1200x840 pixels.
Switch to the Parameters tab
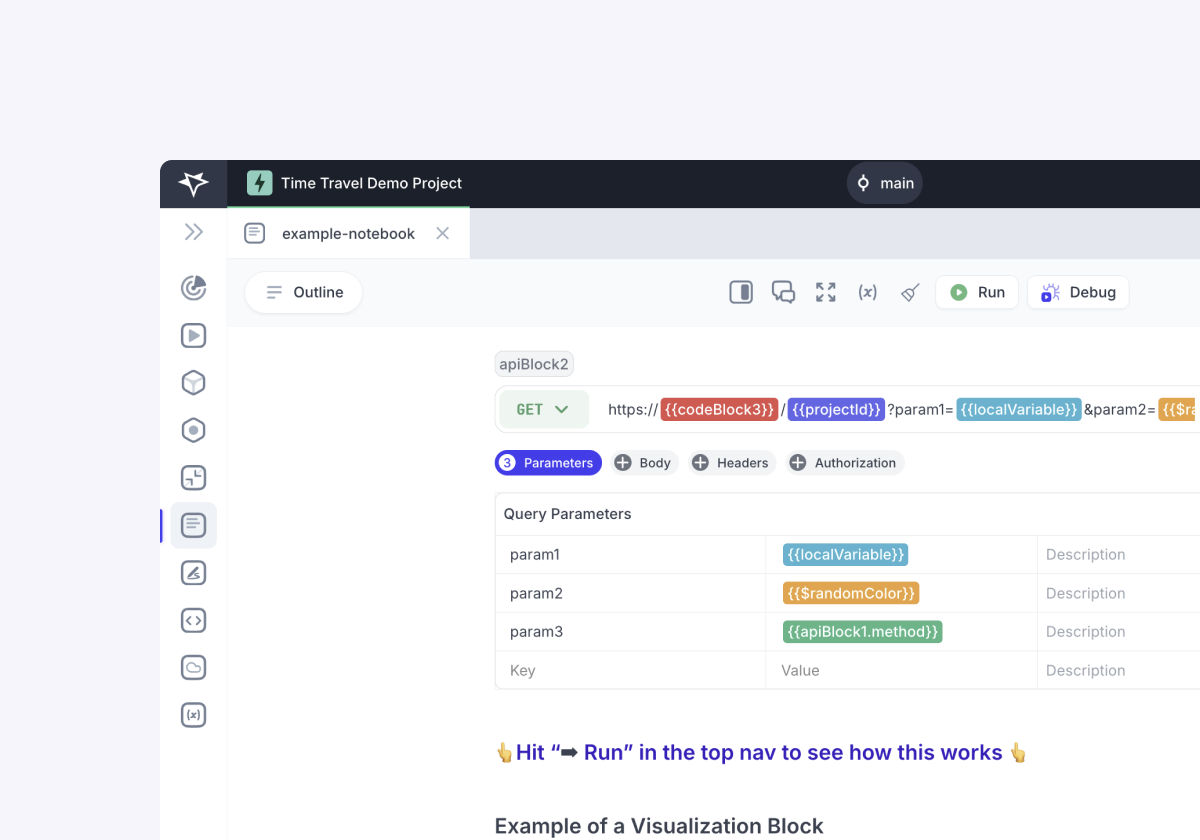[x=548, y=463]
